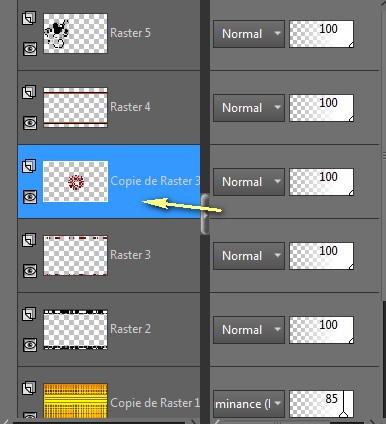Expand the Luminance blend mode dropdown
Viewport: 386px width, 424px height.
click(249, 404)
